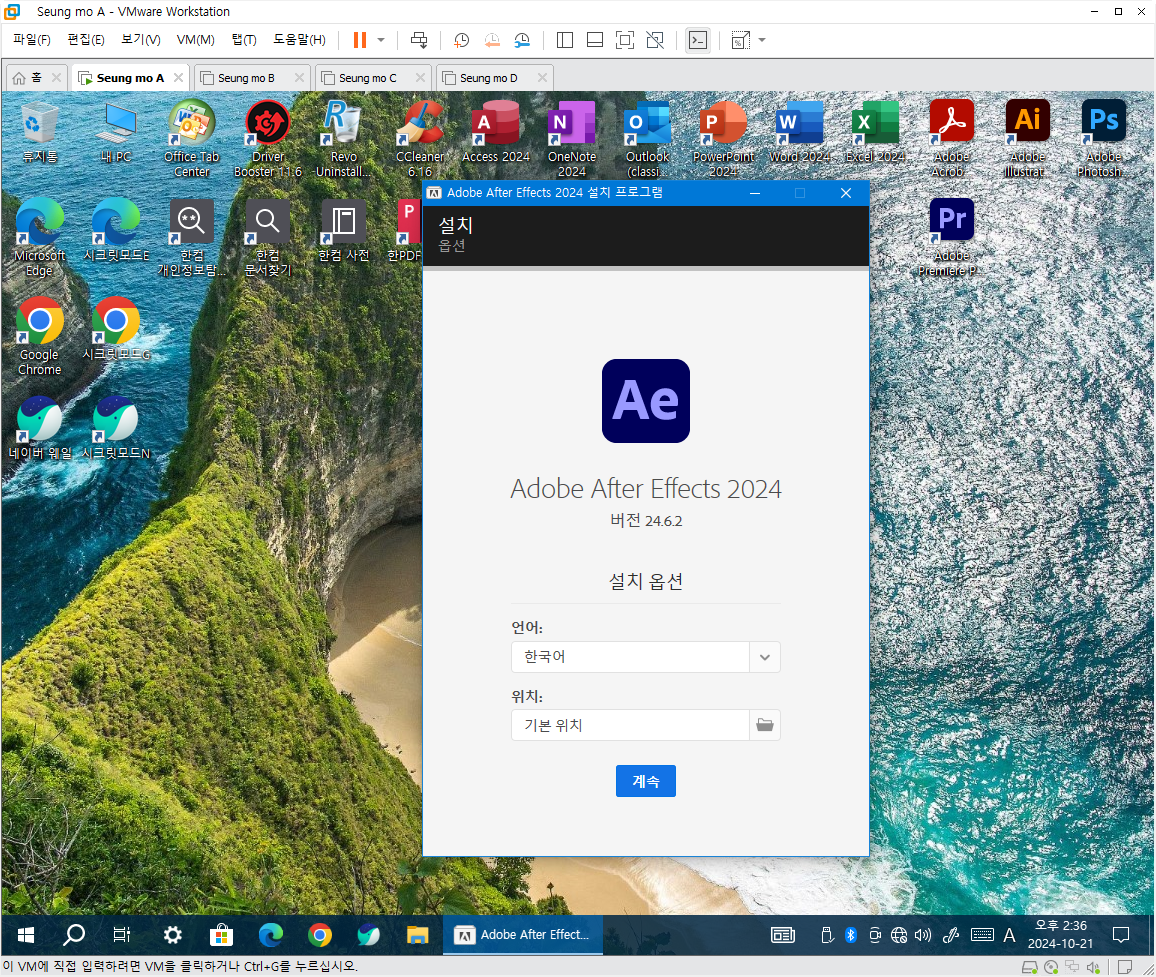Screen dimensions: 1156x977
Task: Open the 보기(V) menu in VMware
Action: click(141, 40)
